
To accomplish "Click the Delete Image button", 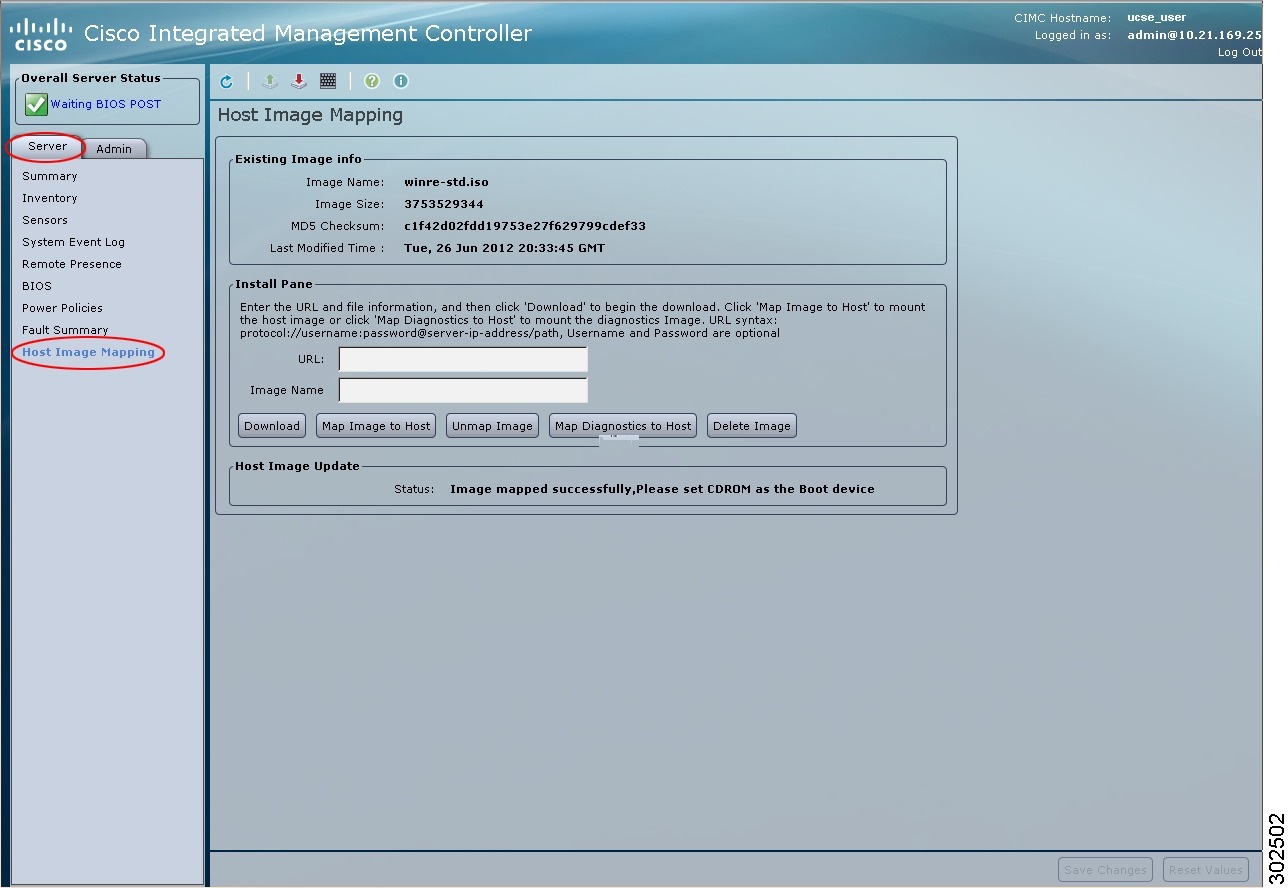I will (752, 426).
